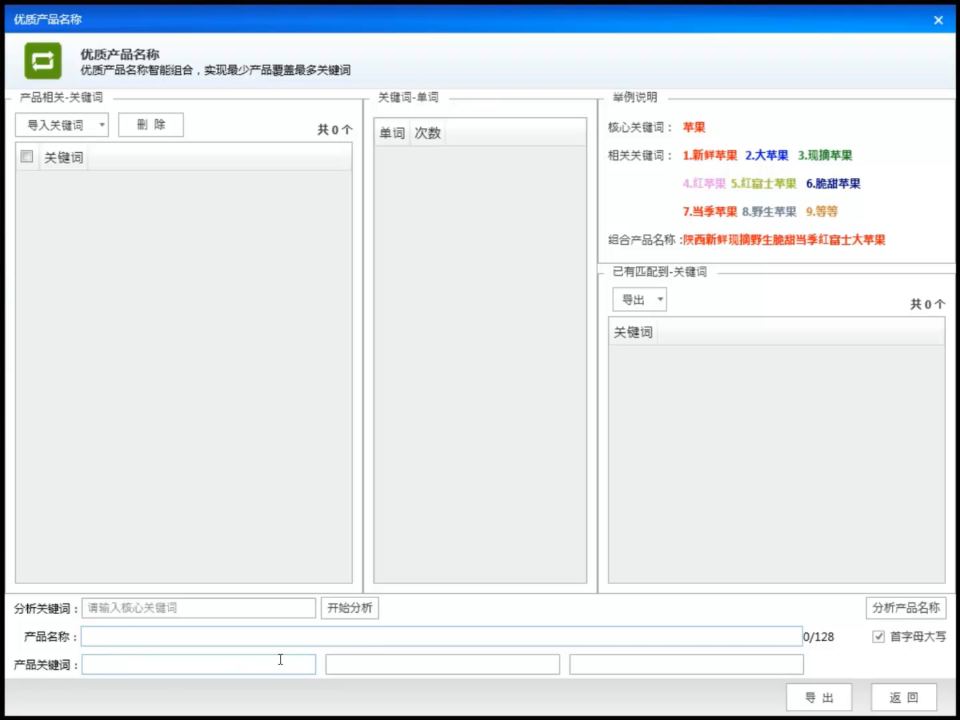960x720 pixels.
Task: Click the 单词 column header
Action: tap(392, 133)
